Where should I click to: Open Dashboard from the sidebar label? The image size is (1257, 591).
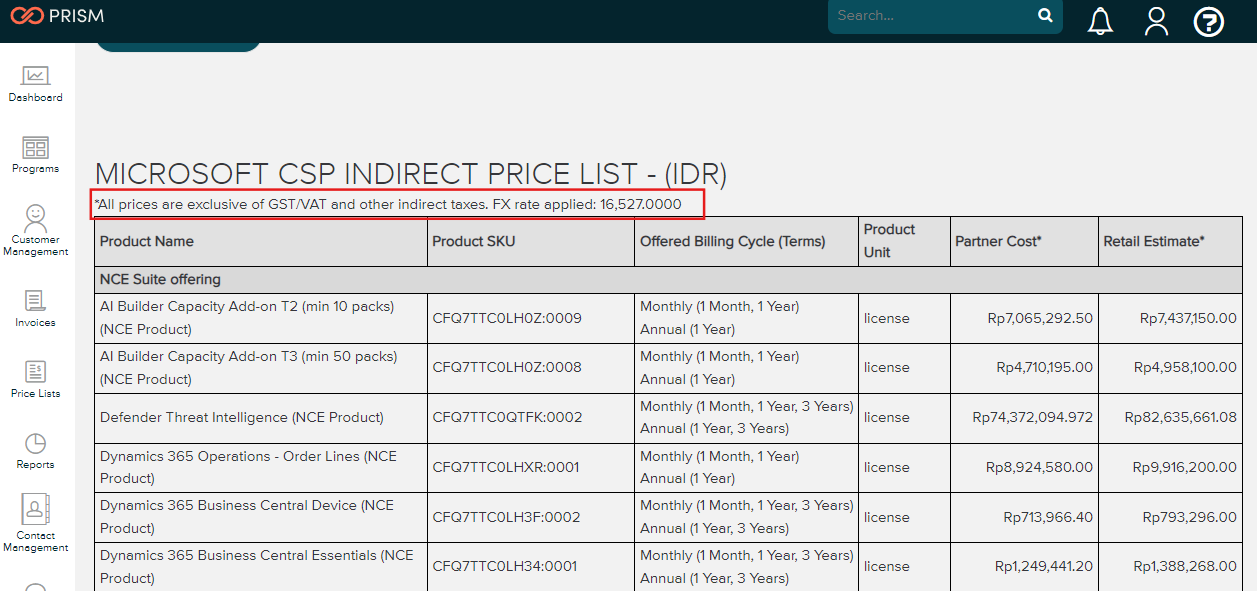36,98
